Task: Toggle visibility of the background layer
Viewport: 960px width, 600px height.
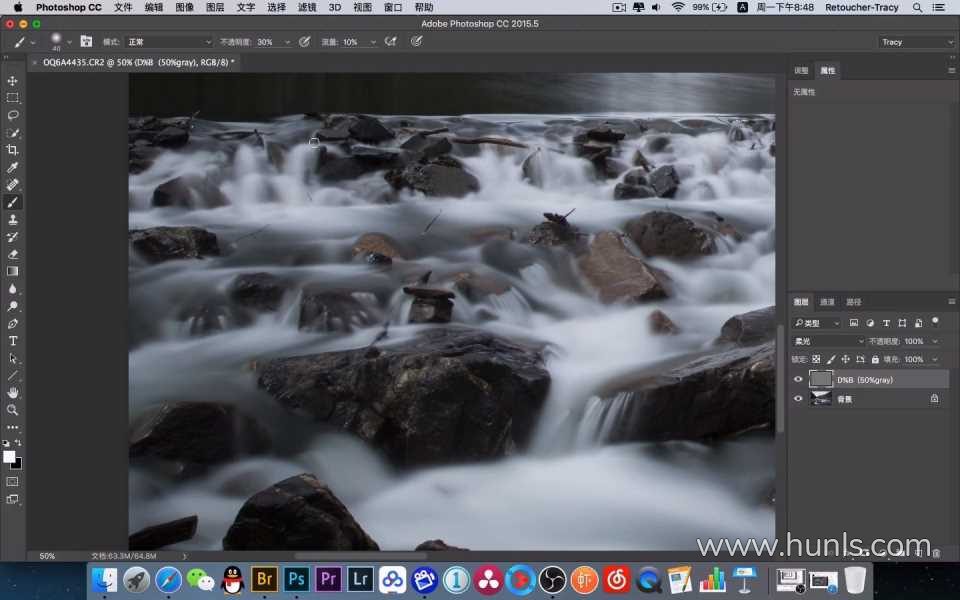Action: (x=798, y=399)
